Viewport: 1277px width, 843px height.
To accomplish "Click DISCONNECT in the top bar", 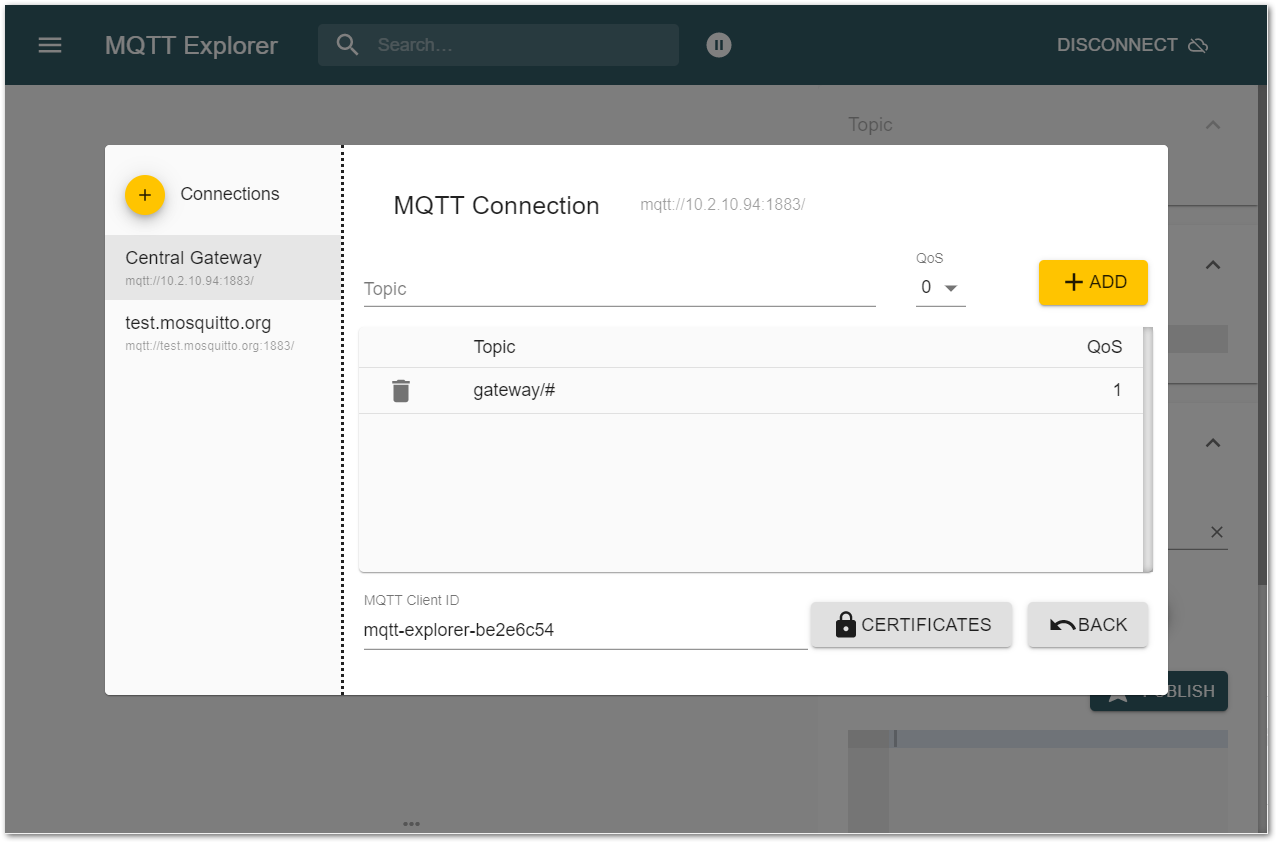I will click(1115, 44).
